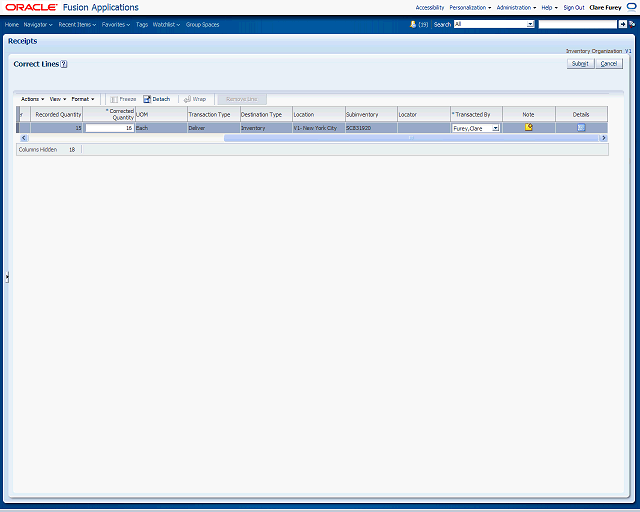Image resolution: width=640 pixels, height=512 pixels.
Task: Click the Correct Lines help icon
Action: [x=64, y=64]
